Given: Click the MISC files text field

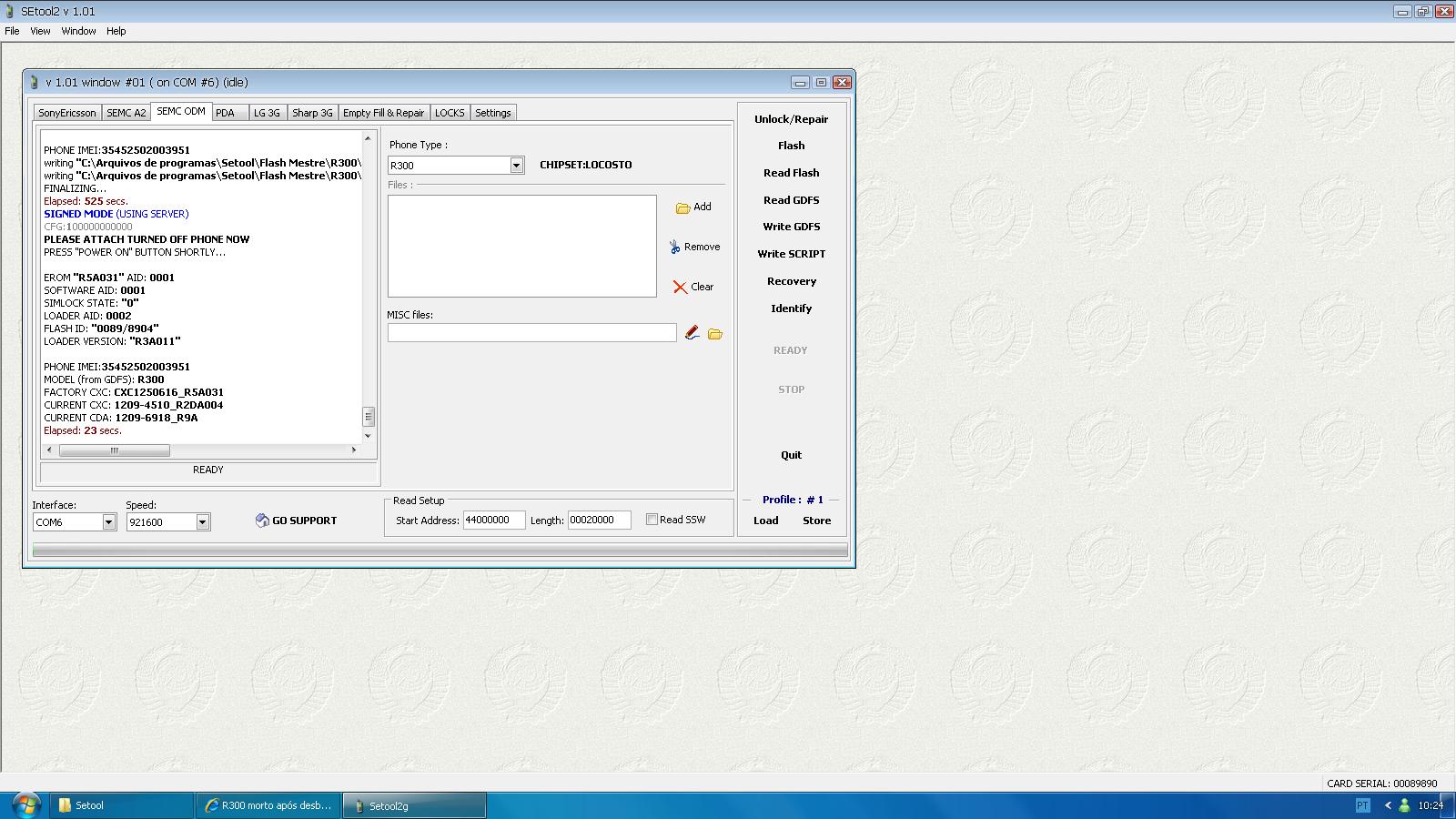Looking at the screenshot, I should [x=532, y=333].
